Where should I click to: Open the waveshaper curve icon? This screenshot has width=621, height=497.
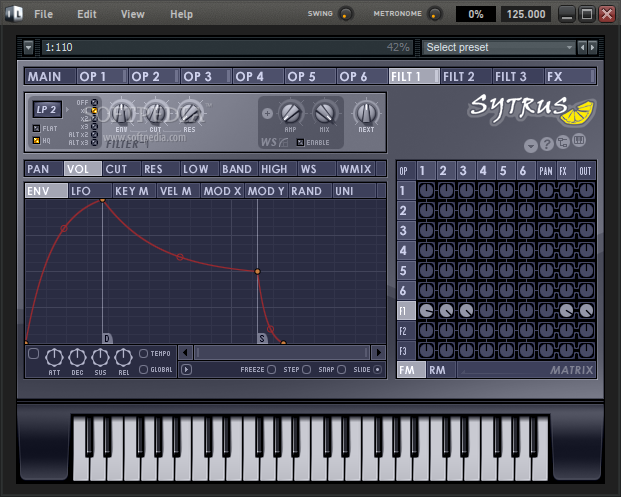click(283, 142)
